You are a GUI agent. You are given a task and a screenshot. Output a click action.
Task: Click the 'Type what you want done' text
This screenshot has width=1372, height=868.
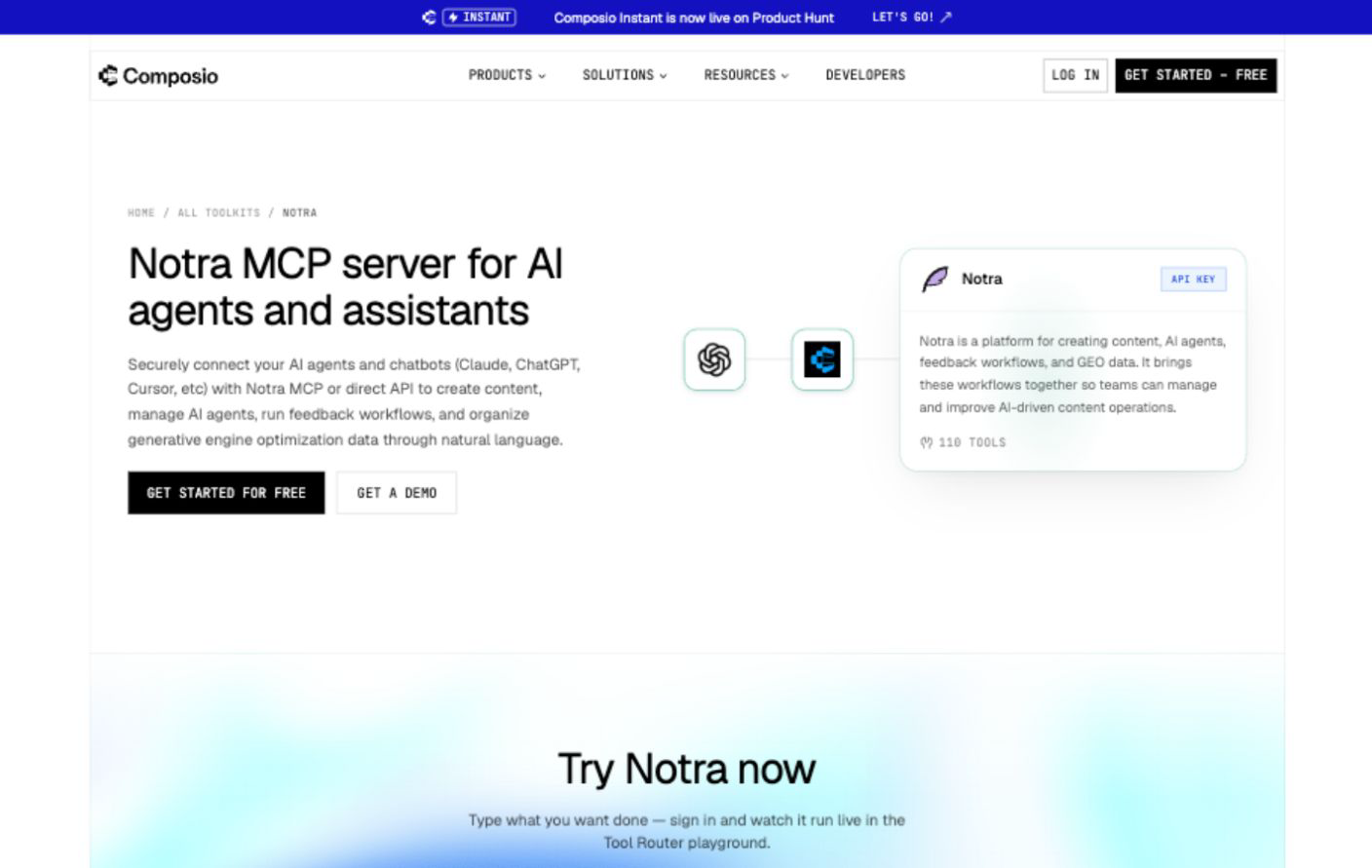[687, 831]
